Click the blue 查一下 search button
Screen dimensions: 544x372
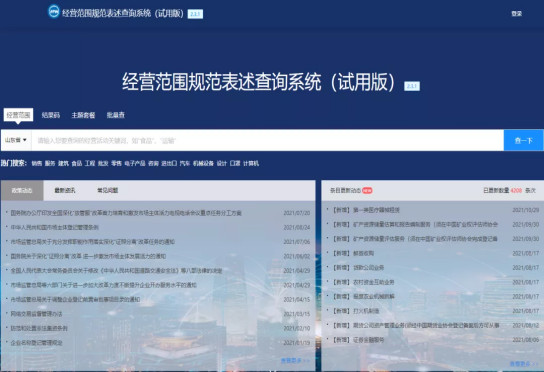point(523,140)
